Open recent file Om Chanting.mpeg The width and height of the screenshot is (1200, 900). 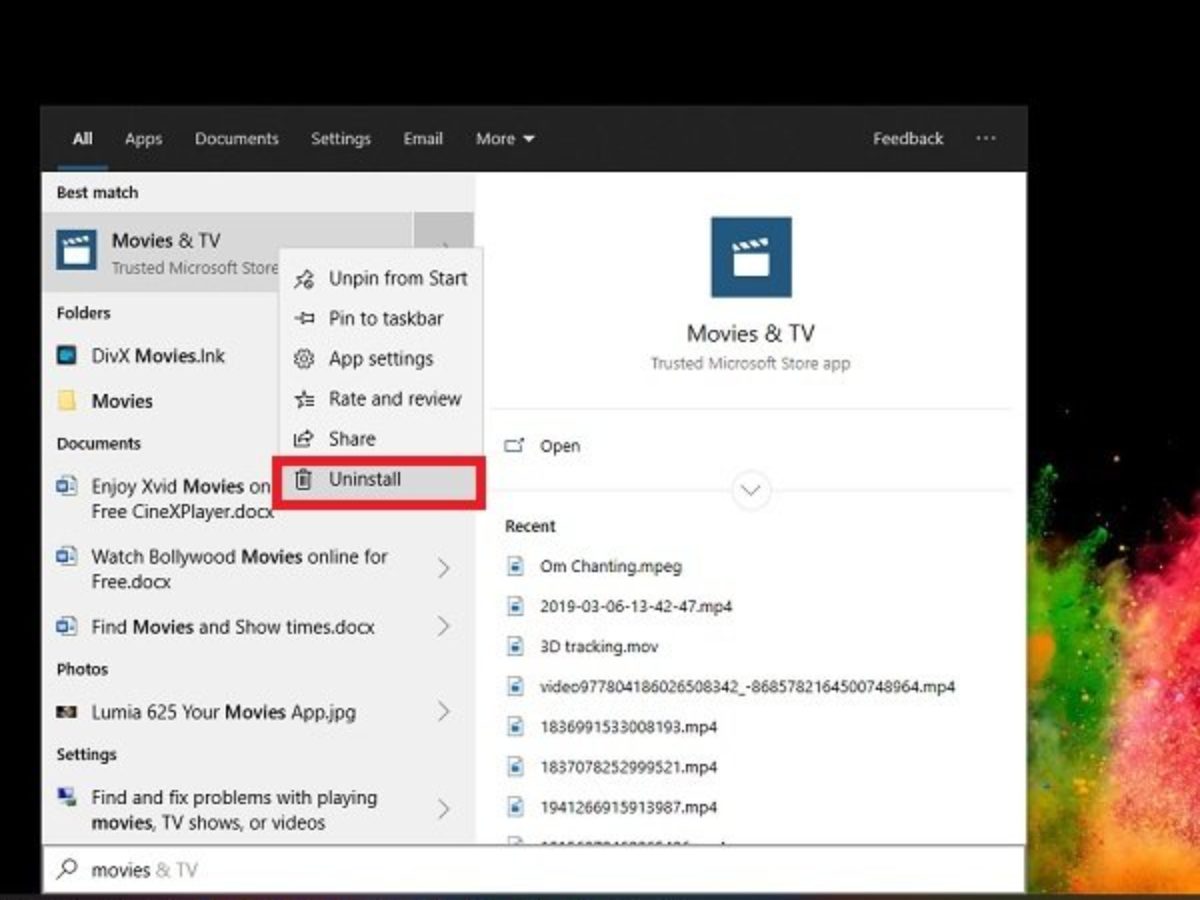(x=611, y=566)
